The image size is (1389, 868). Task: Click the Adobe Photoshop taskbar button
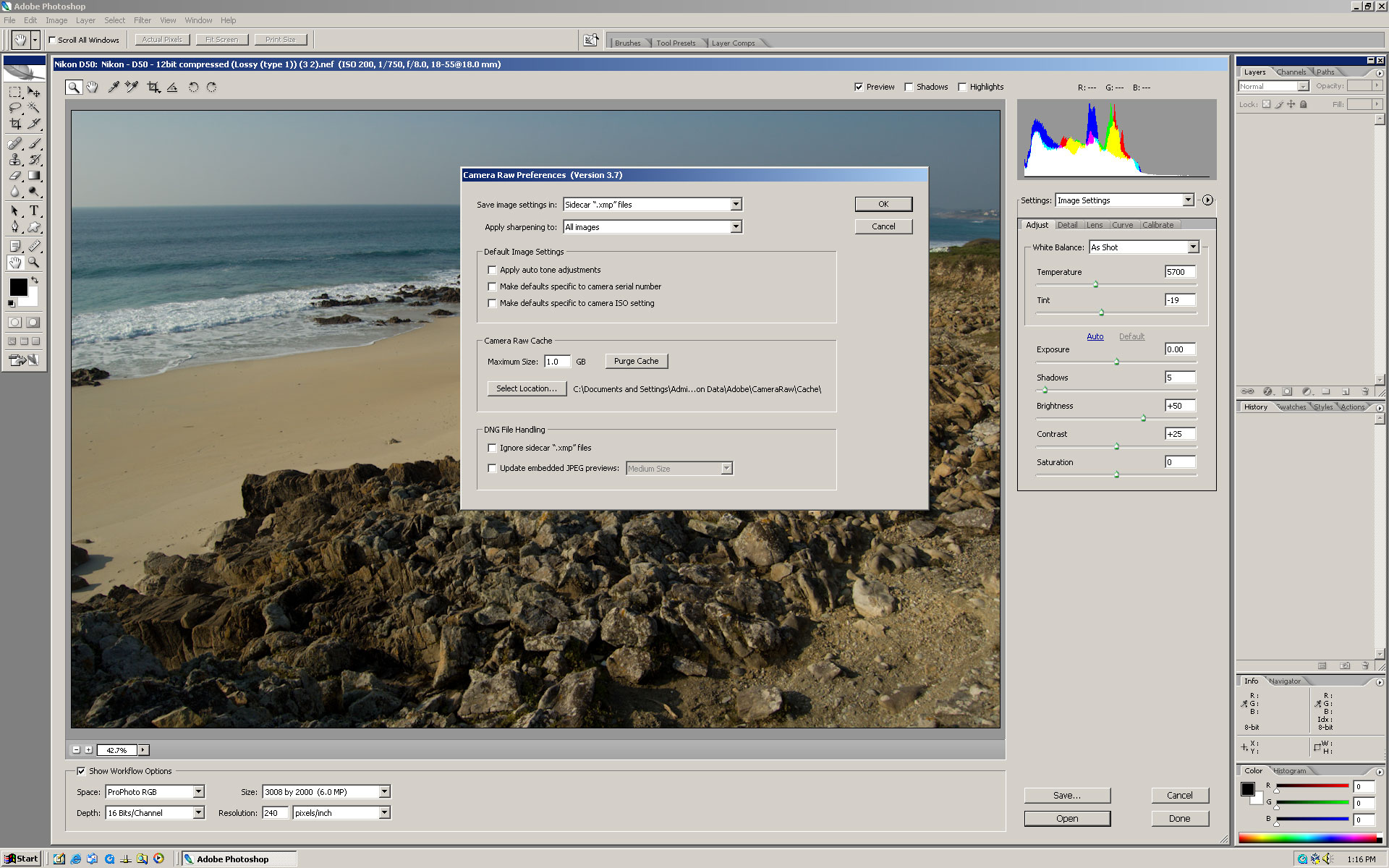(x=239, y=859)
